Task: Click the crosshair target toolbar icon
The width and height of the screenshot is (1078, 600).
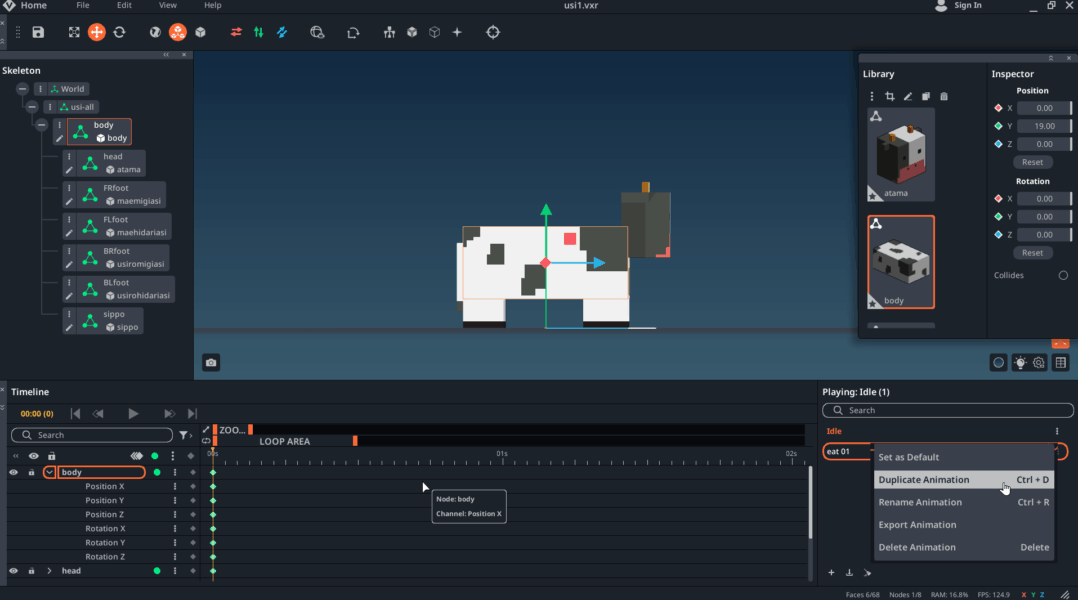Action: click(493, 32)
